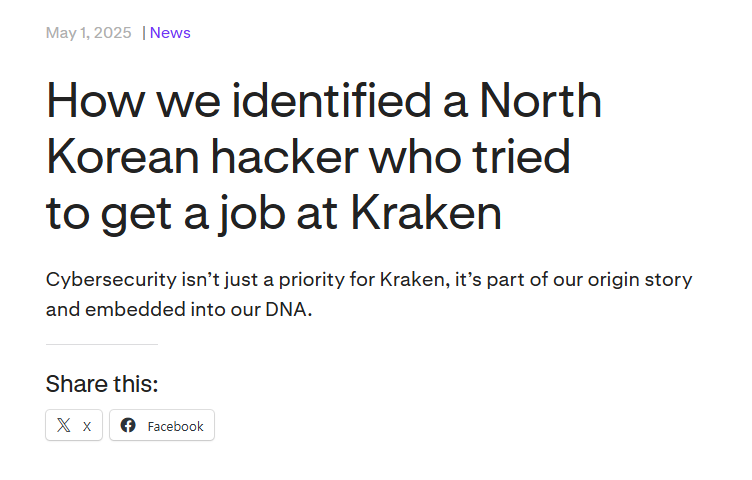Click the article headline about North Korean hacker
752x480 pixels.
(324, 157)
